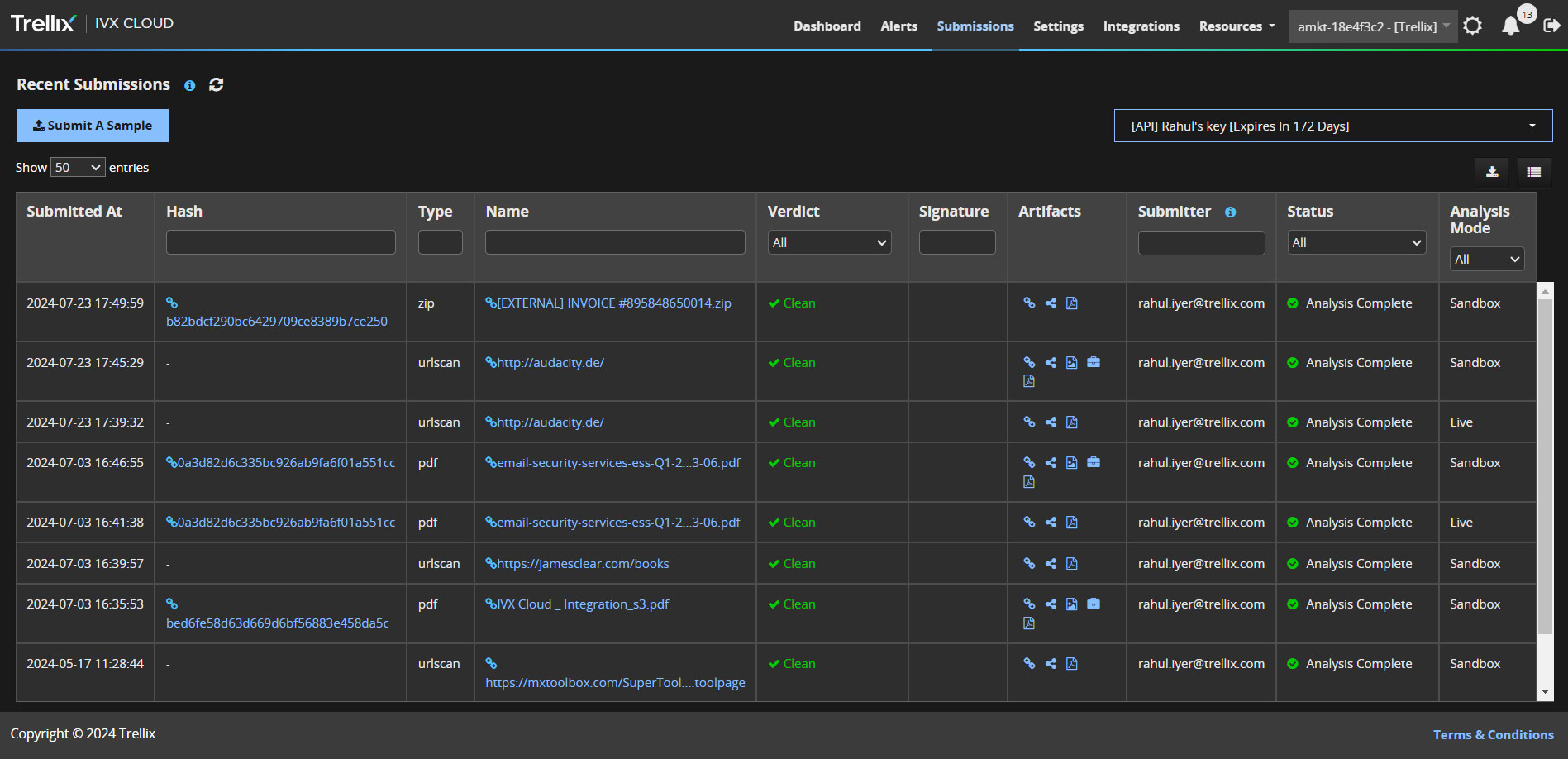
Task: Click share icon for INVOICE zip row
Action: (1051, 303)
